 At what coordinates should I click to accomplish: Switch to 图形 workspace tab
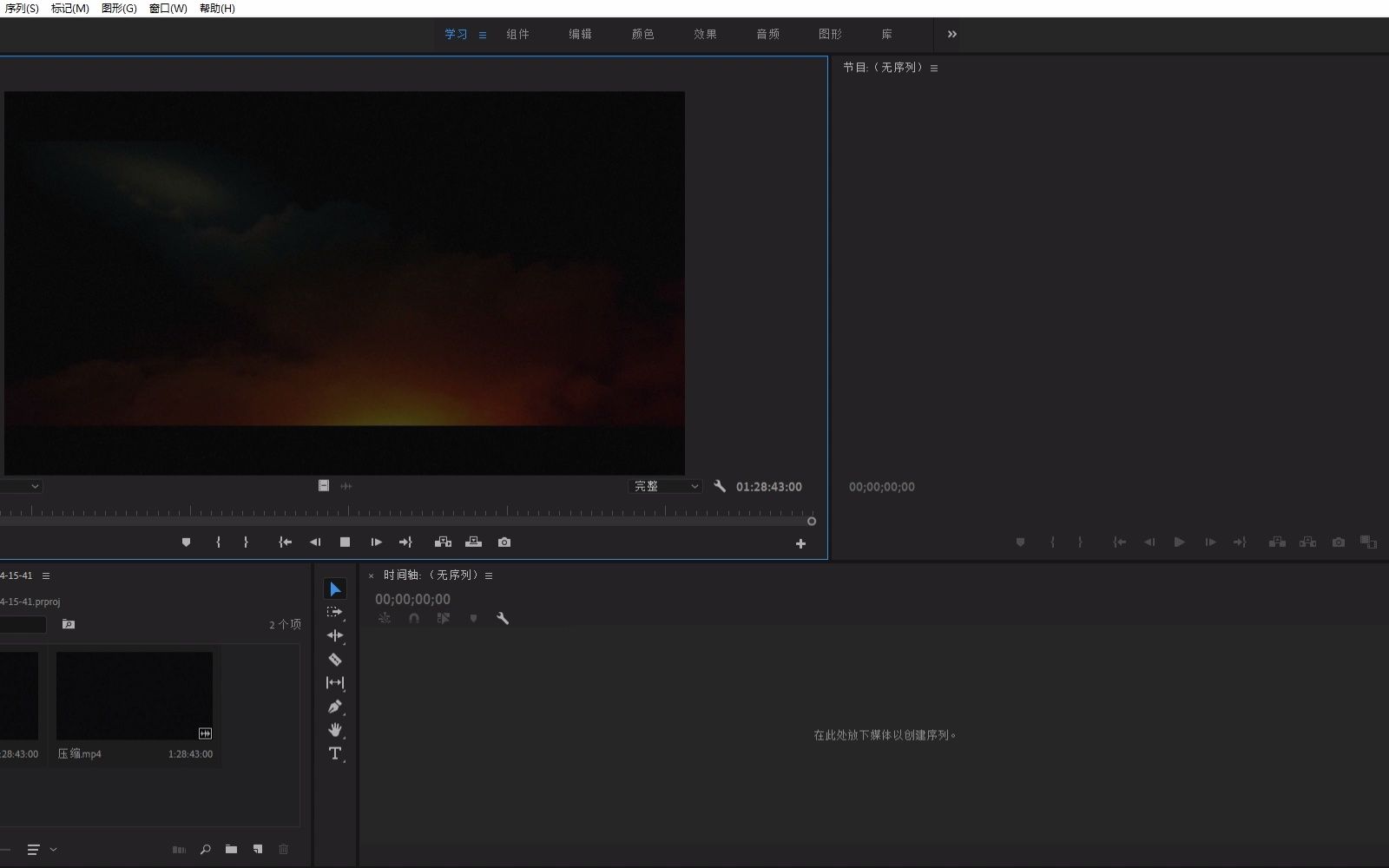[831, 35]
